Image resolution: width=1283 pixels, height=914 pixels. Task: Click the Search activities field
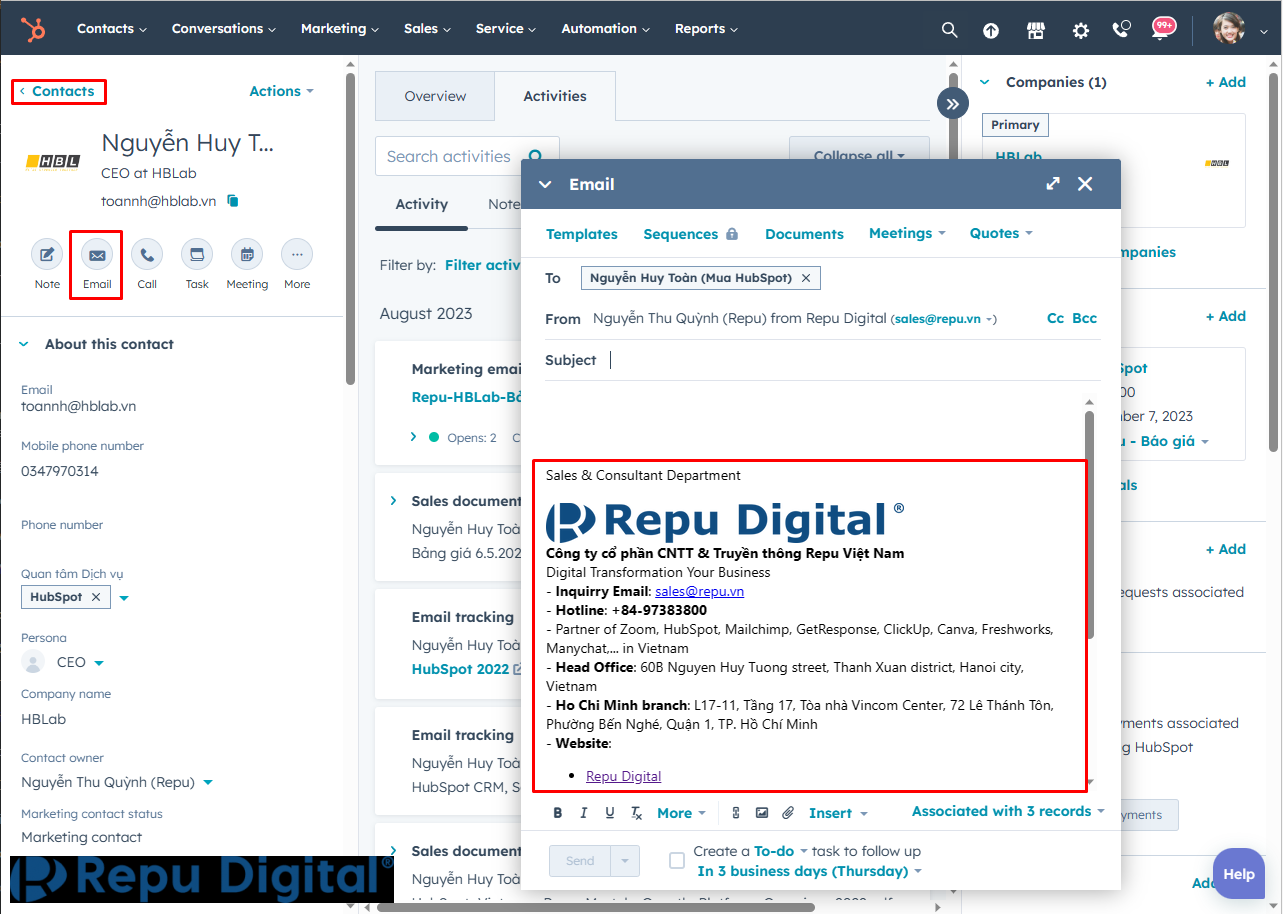click(467, 156)
